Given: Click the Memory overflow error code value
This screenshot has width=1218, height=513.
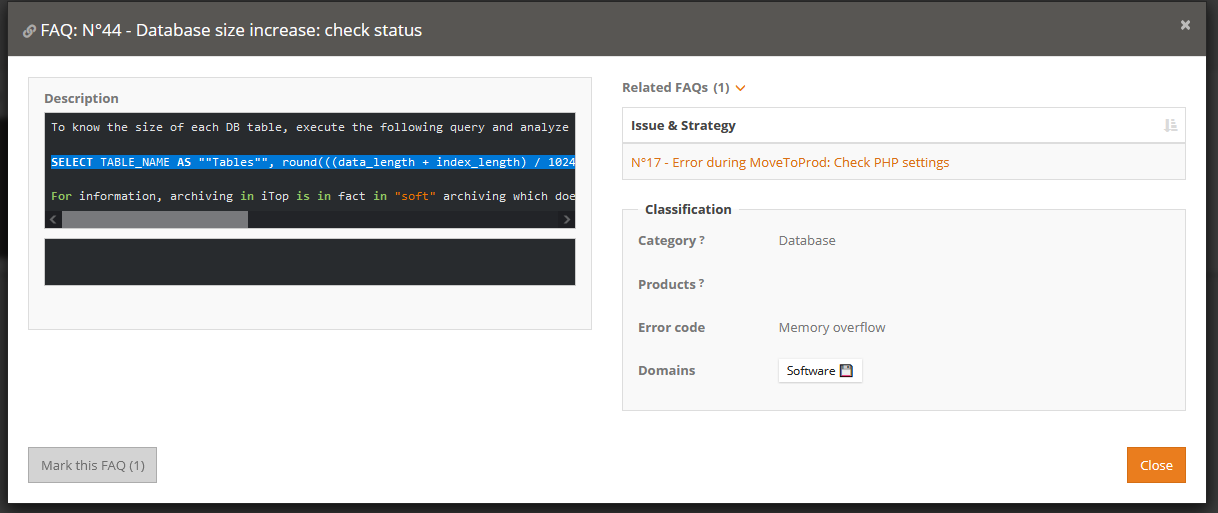Looking at the screenshot, I should [831, 327].
